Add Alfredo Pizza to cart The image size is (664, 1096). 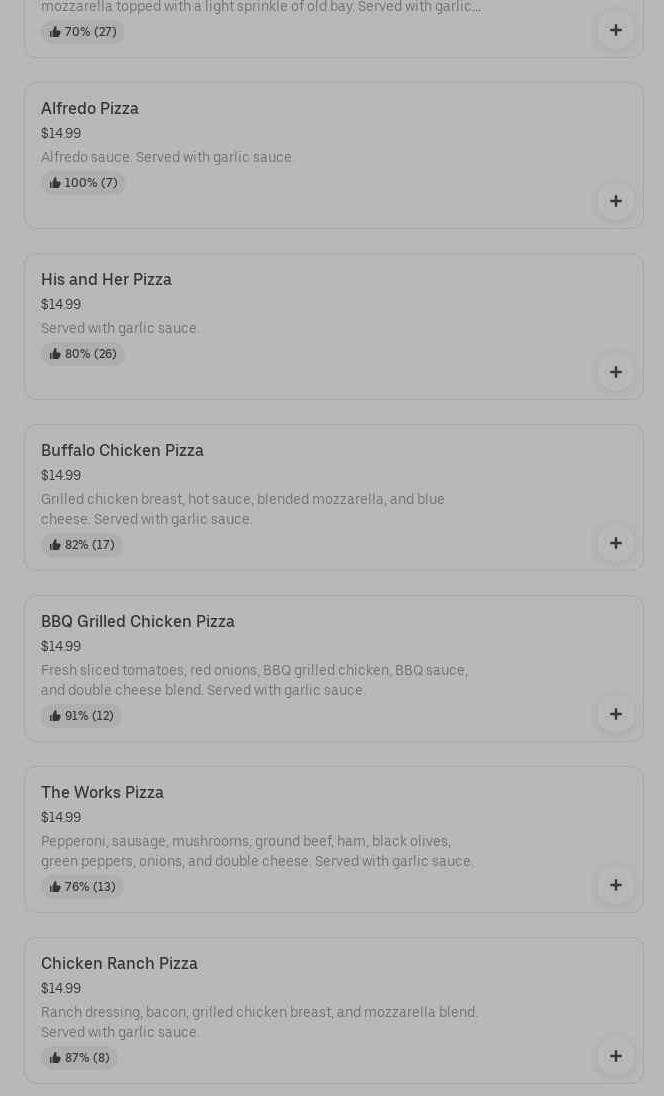pos(615,201)
